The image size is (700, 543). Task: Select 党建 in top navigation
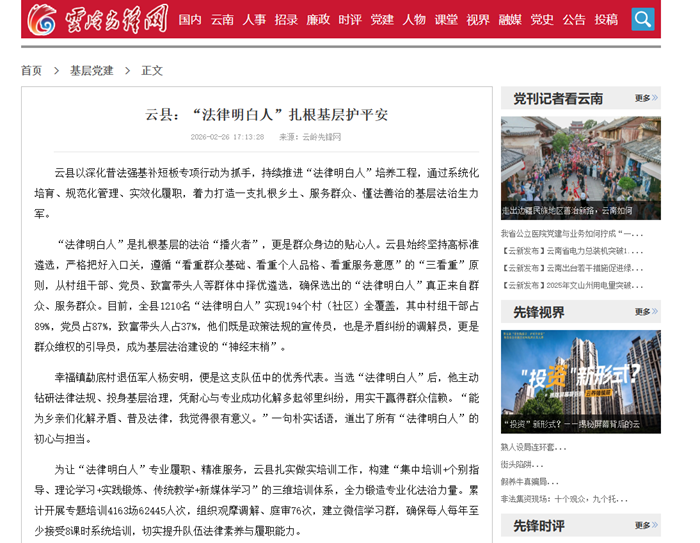click(382, 20)
